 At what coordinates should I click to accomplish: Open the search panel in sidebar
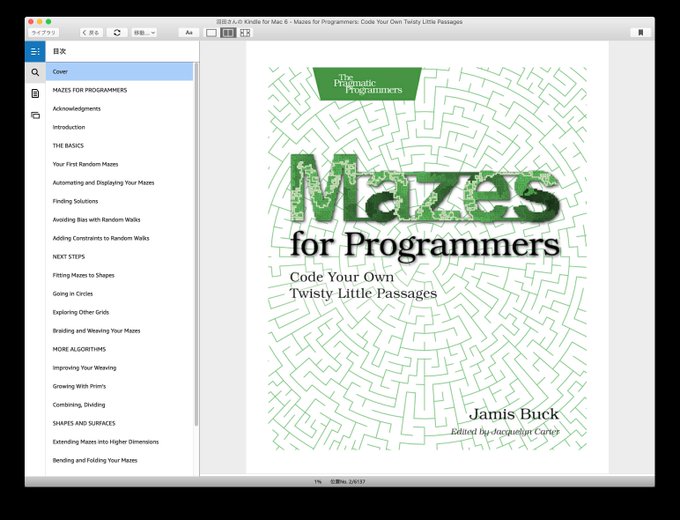point(35,72)
